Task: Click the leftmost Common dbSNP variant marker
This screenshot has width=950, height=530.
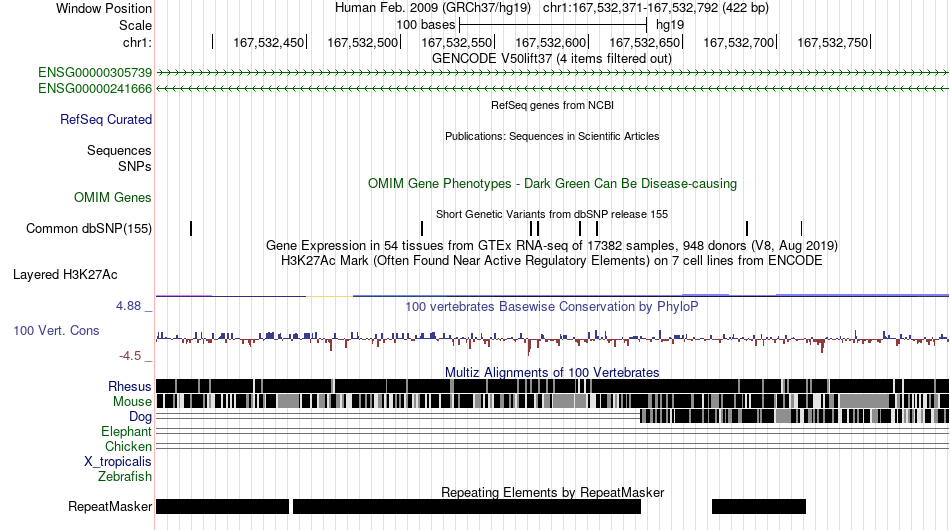Action: tap(191, 228)
